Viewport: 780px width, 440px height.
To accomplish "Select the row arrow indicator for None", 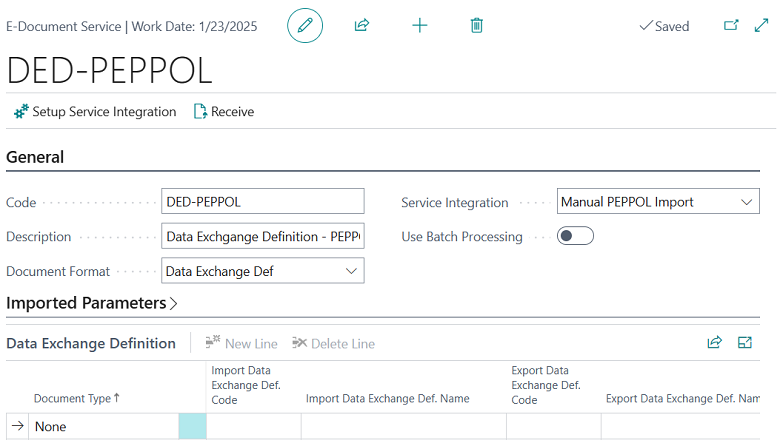I will pyautogui.click(x=17, y=426).
